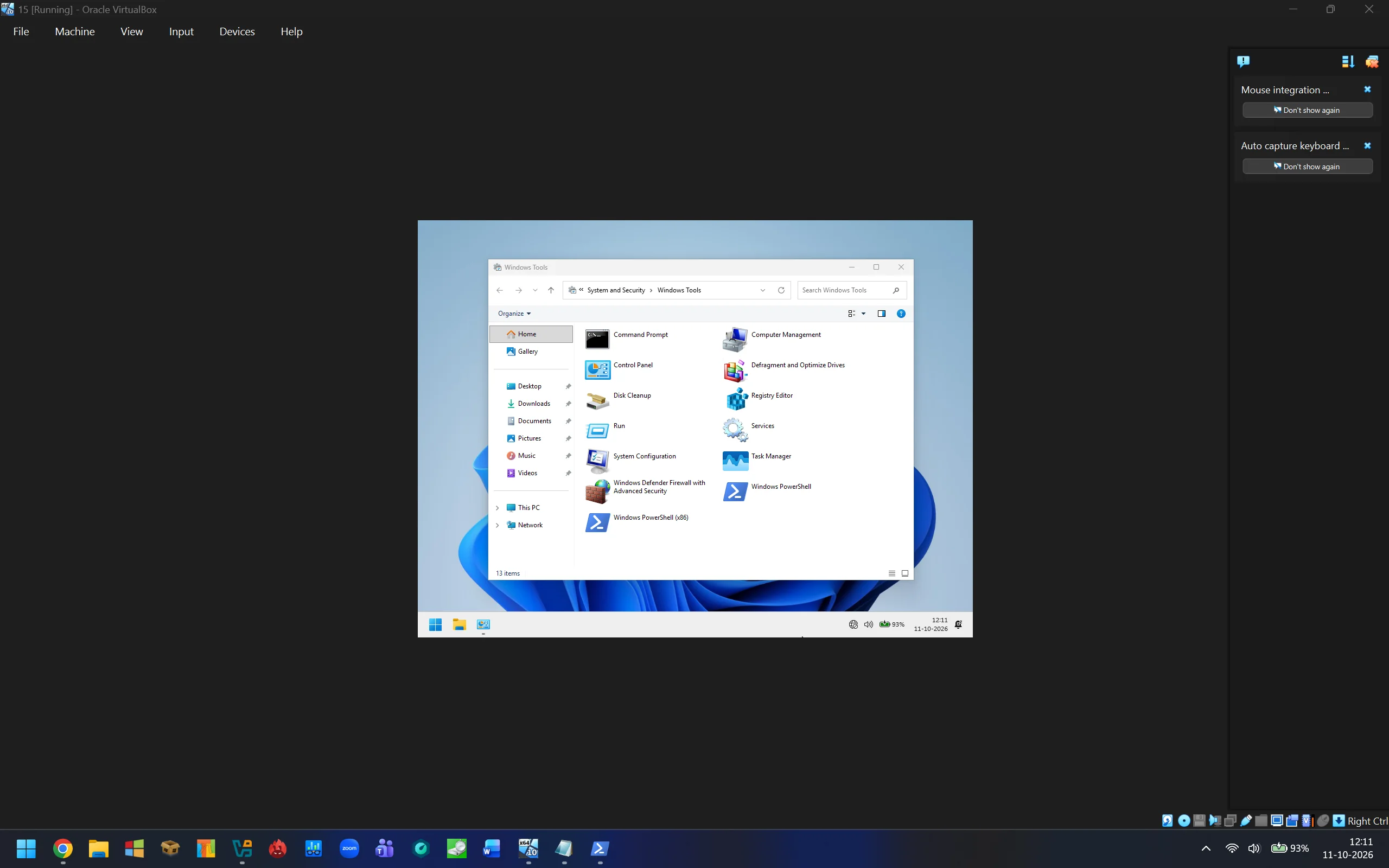Image resolution: width=1389 pixels, height=868 pixels.
Task: Open the Run tool icon
Action: coord(597,431)
